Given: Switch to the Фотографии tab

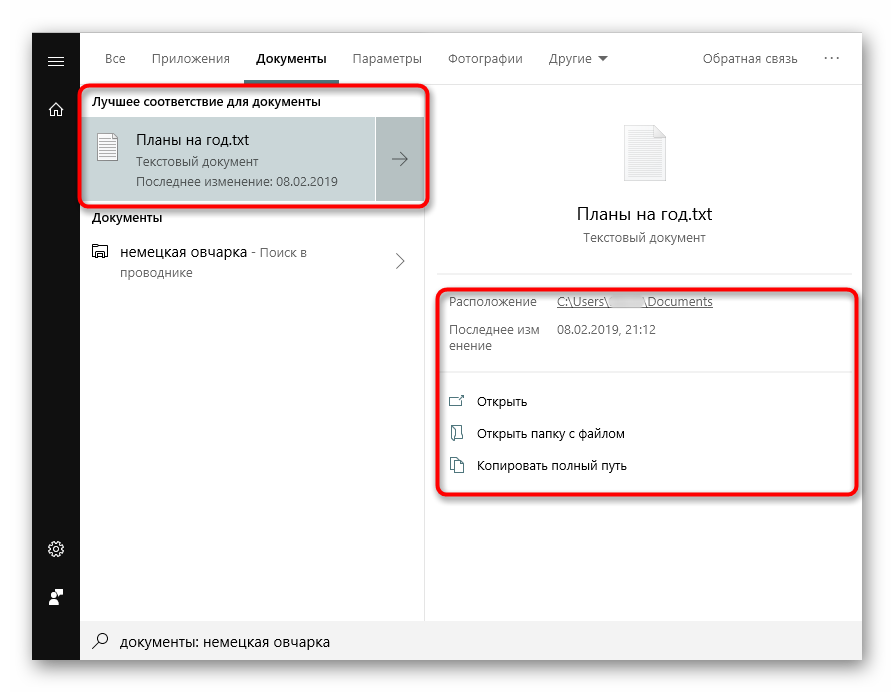Looking at the screenshot, I should [485, 59].
